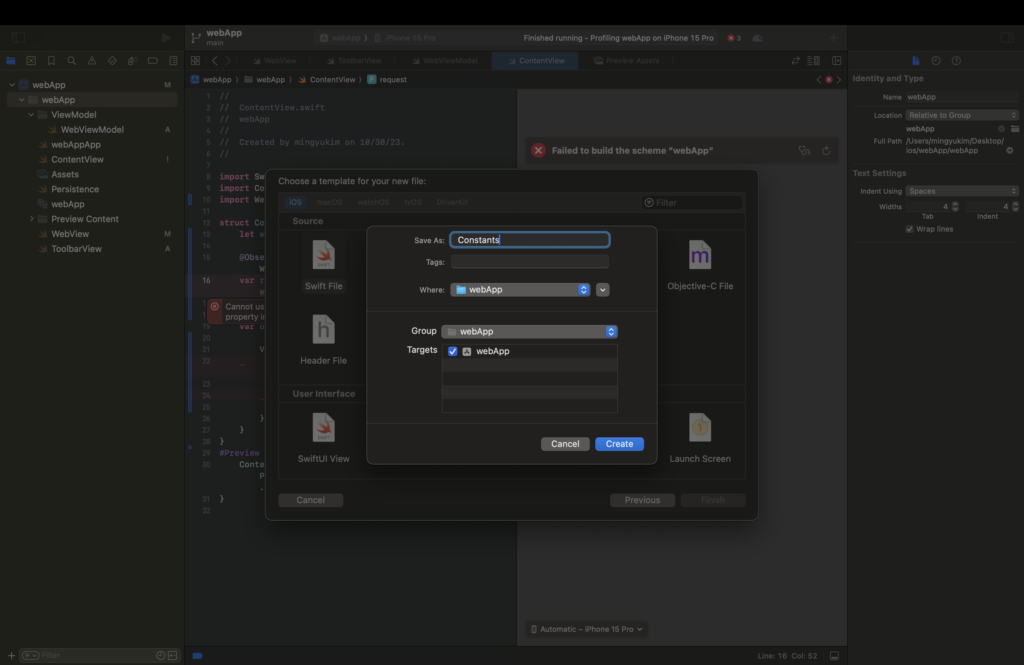The height and width of the screenshot is (665, 1024).
Task: Open the Breakpoint navigator icon
Action: (x=153, y=61)
